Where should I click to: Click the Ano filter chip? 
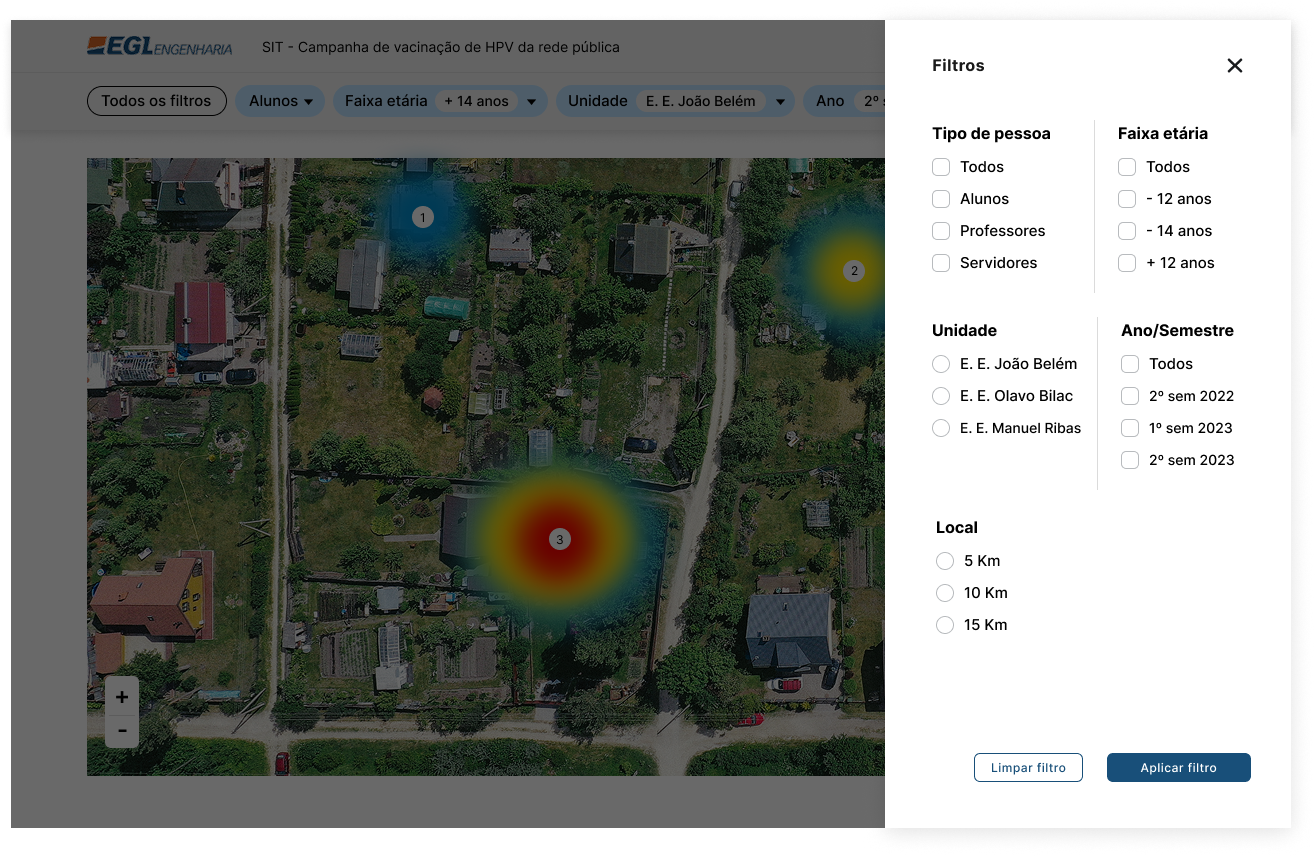click(831, 101)
